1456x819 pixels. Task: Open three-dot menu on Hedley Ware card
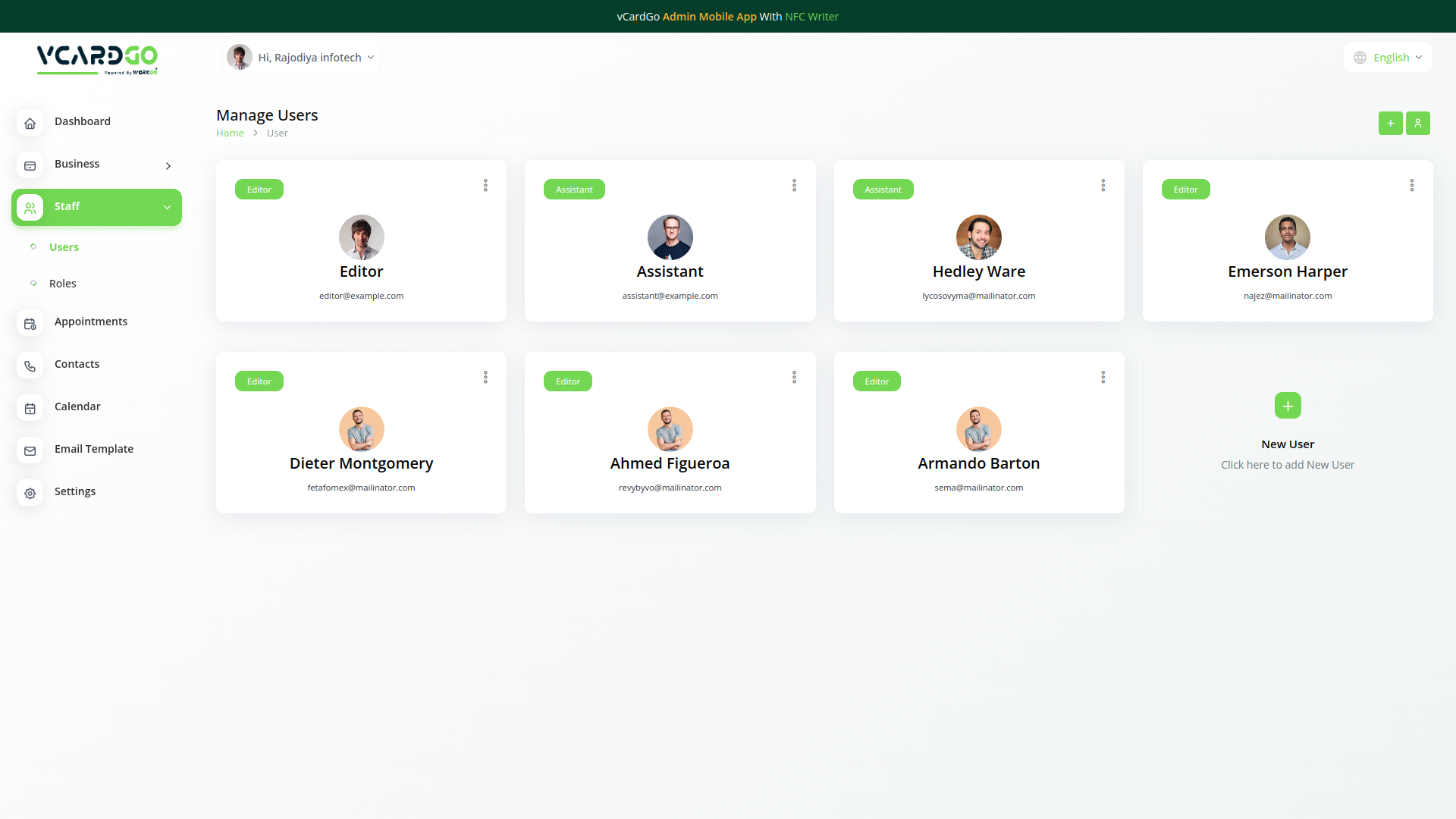tap(1103, 185)
